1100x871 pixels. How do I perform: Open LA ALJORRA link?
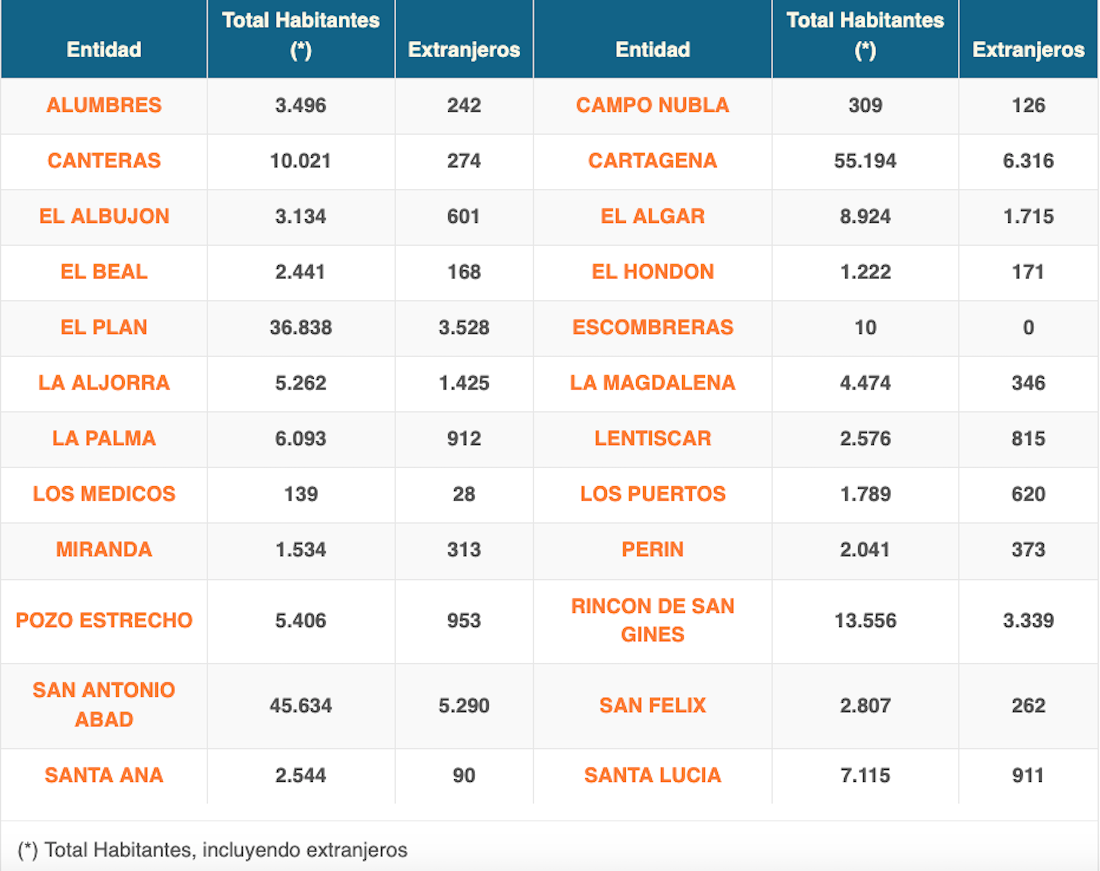(104, 383)
